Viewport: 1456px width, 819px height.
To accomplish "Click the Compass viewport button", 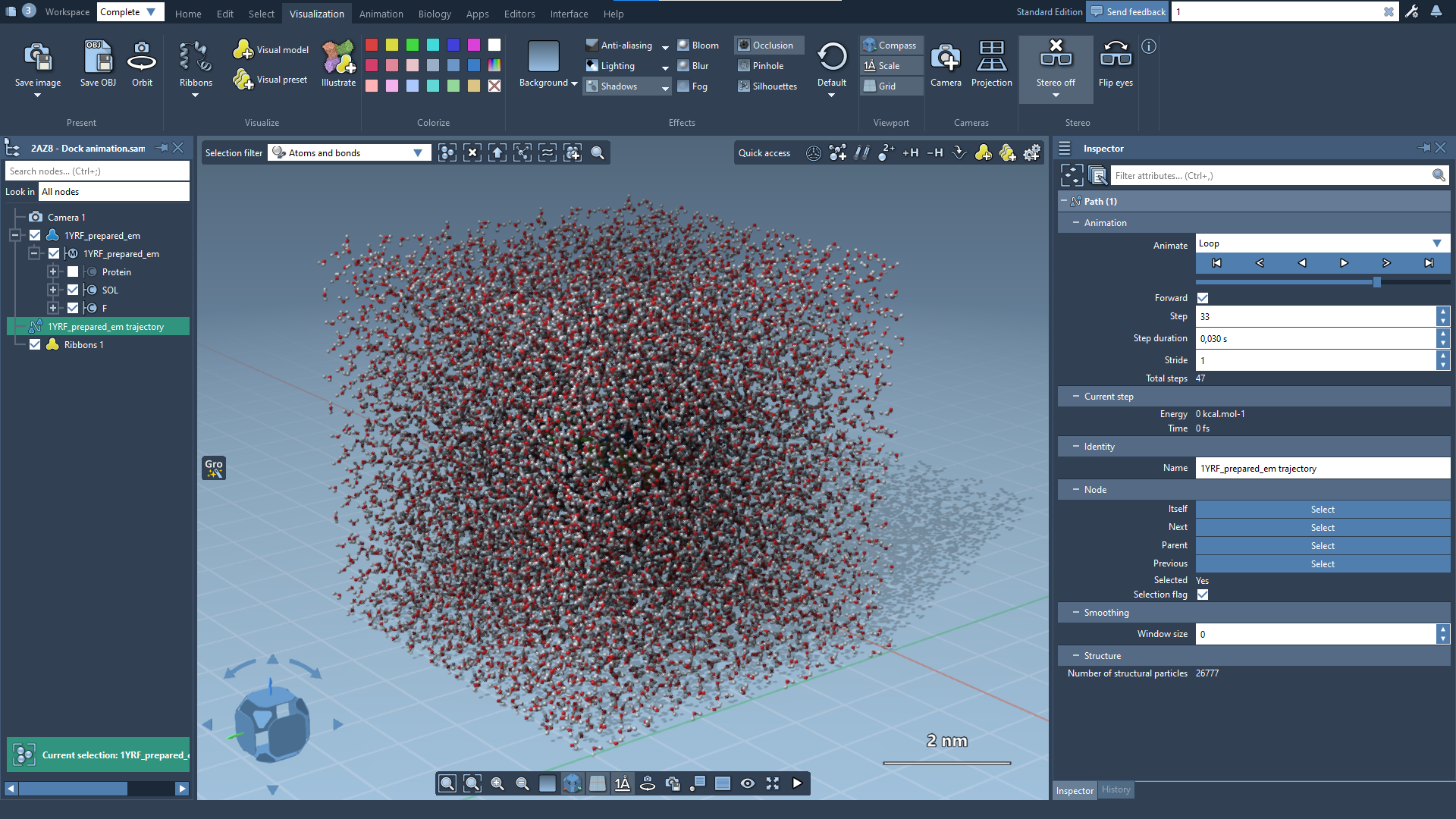I will (890, 45).
